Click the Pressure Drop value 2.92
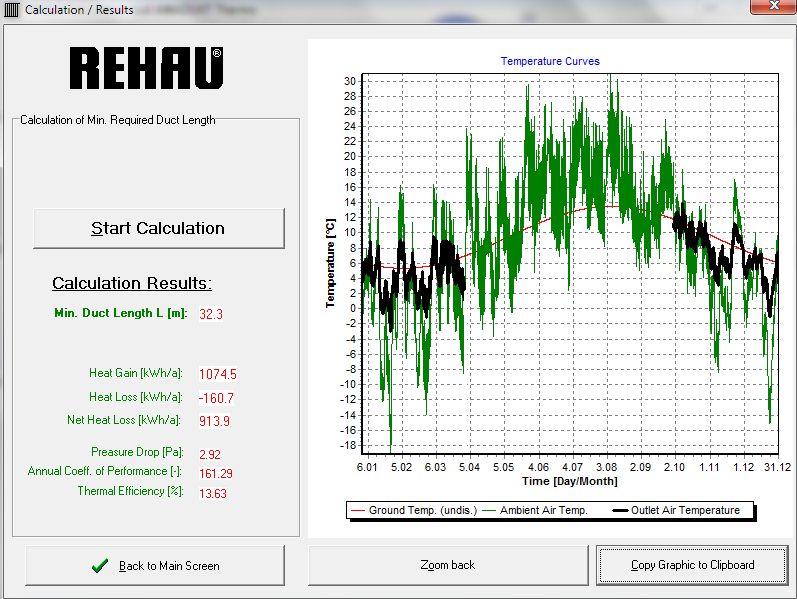797x599 pixels. tap(210, 454)
